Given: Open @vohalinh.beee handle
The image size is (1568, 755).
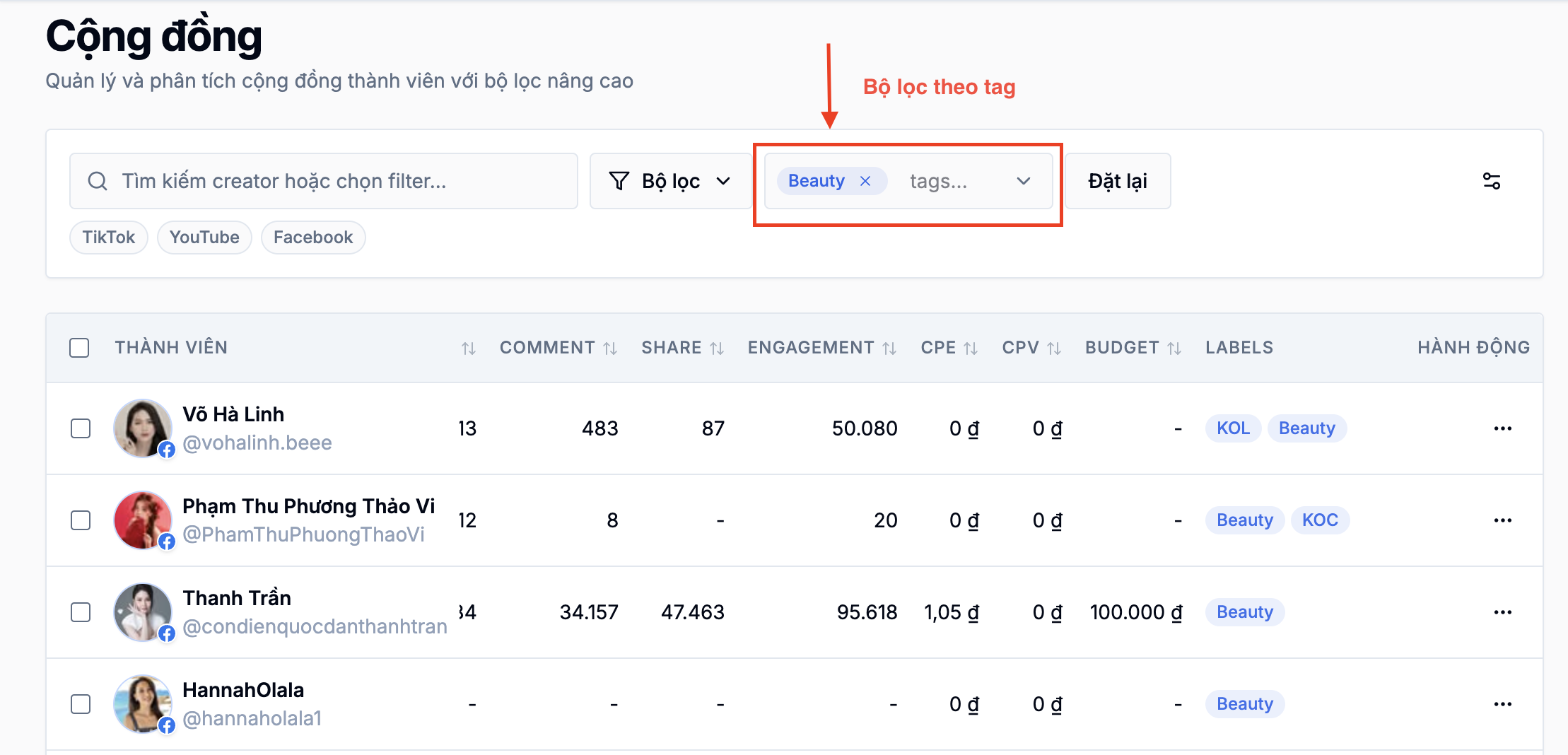Looking at the screenshot, I should click(x=257, y=443).
